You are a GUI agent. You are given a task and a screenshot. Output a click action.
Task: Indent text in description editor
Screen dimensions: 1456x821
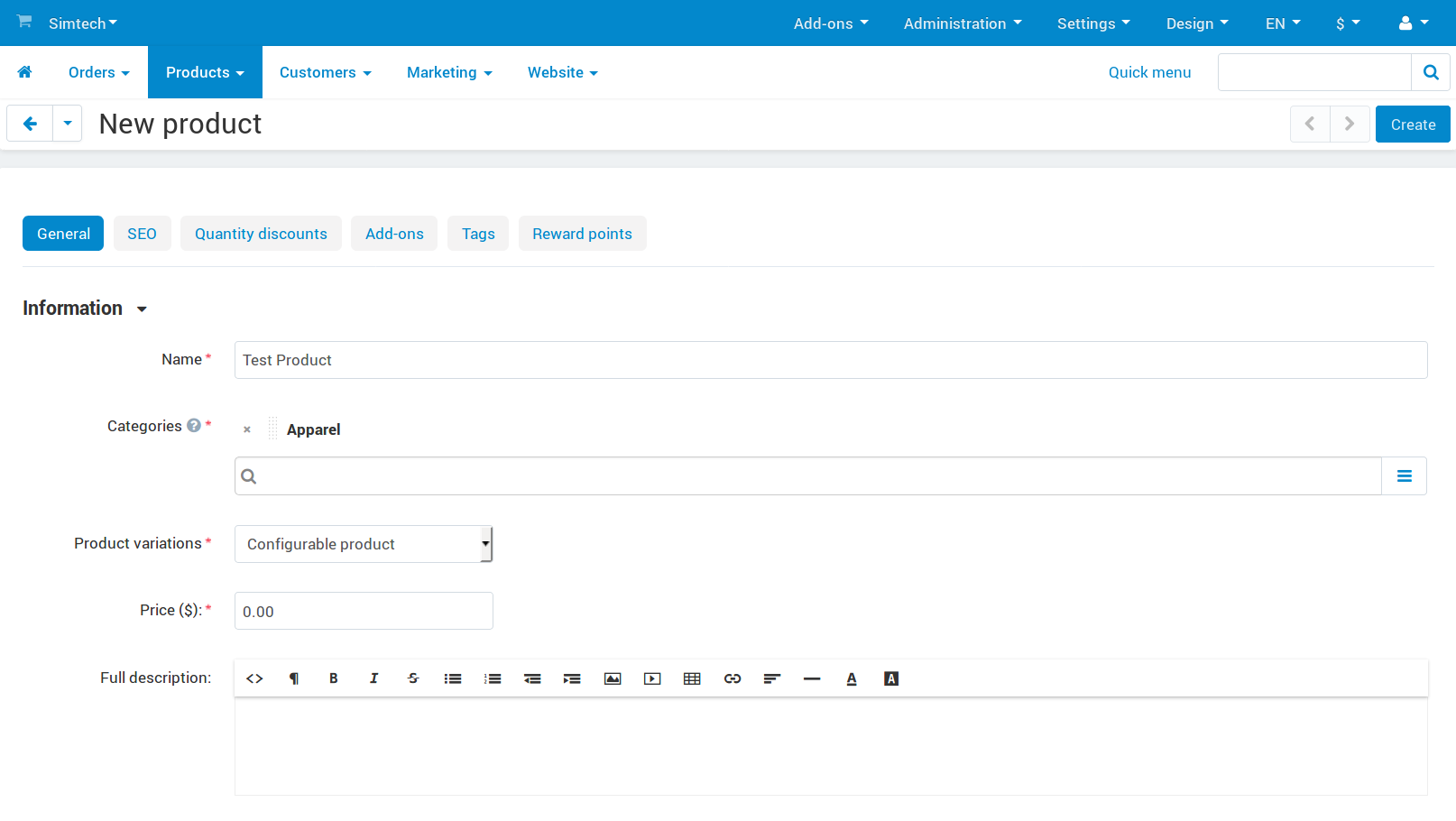click(572, 678)
